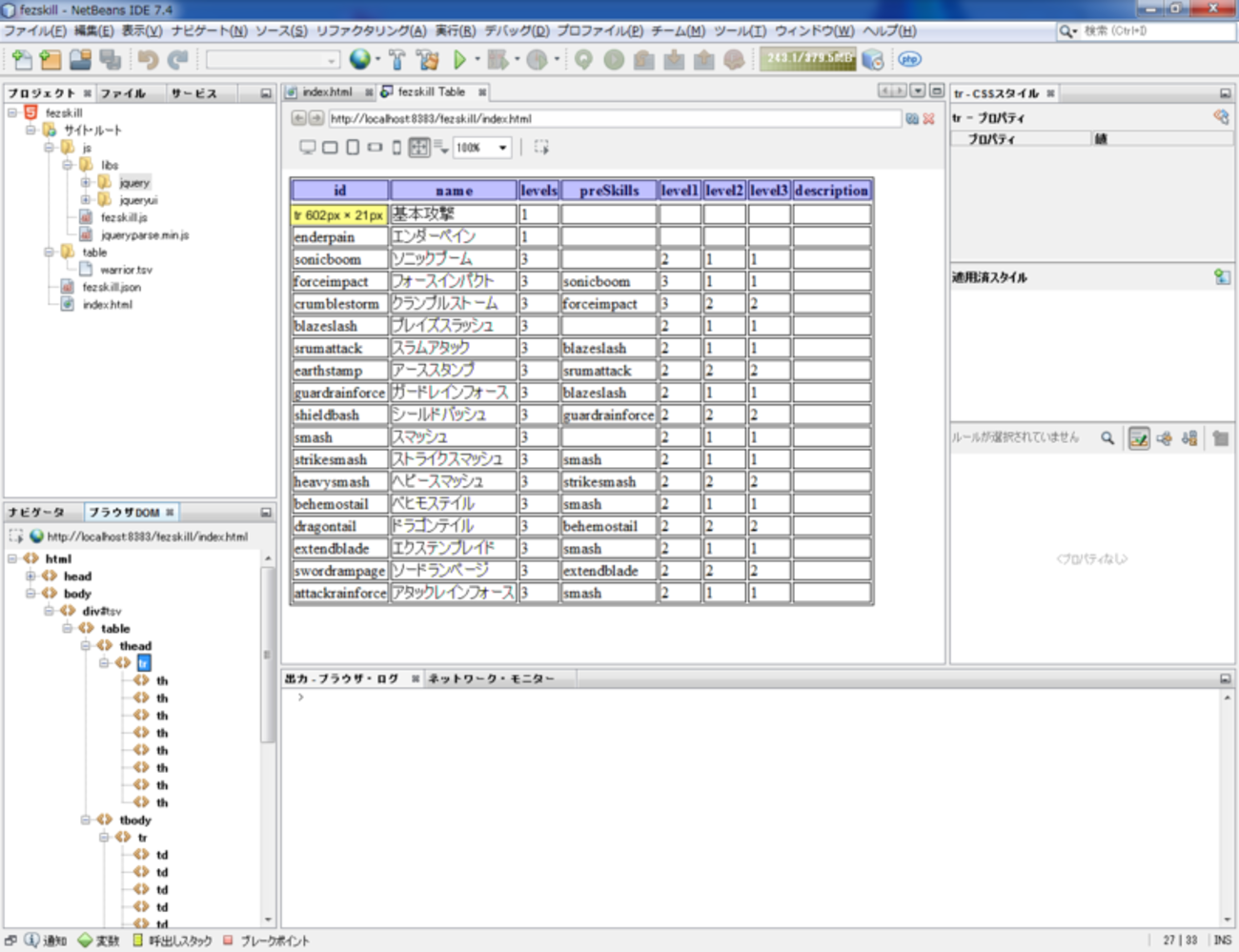The width and height of the screenshot is (1239, 952).
Task: Click the add rule icon beside 適用済スタイル
Action: click(1222, 277)
